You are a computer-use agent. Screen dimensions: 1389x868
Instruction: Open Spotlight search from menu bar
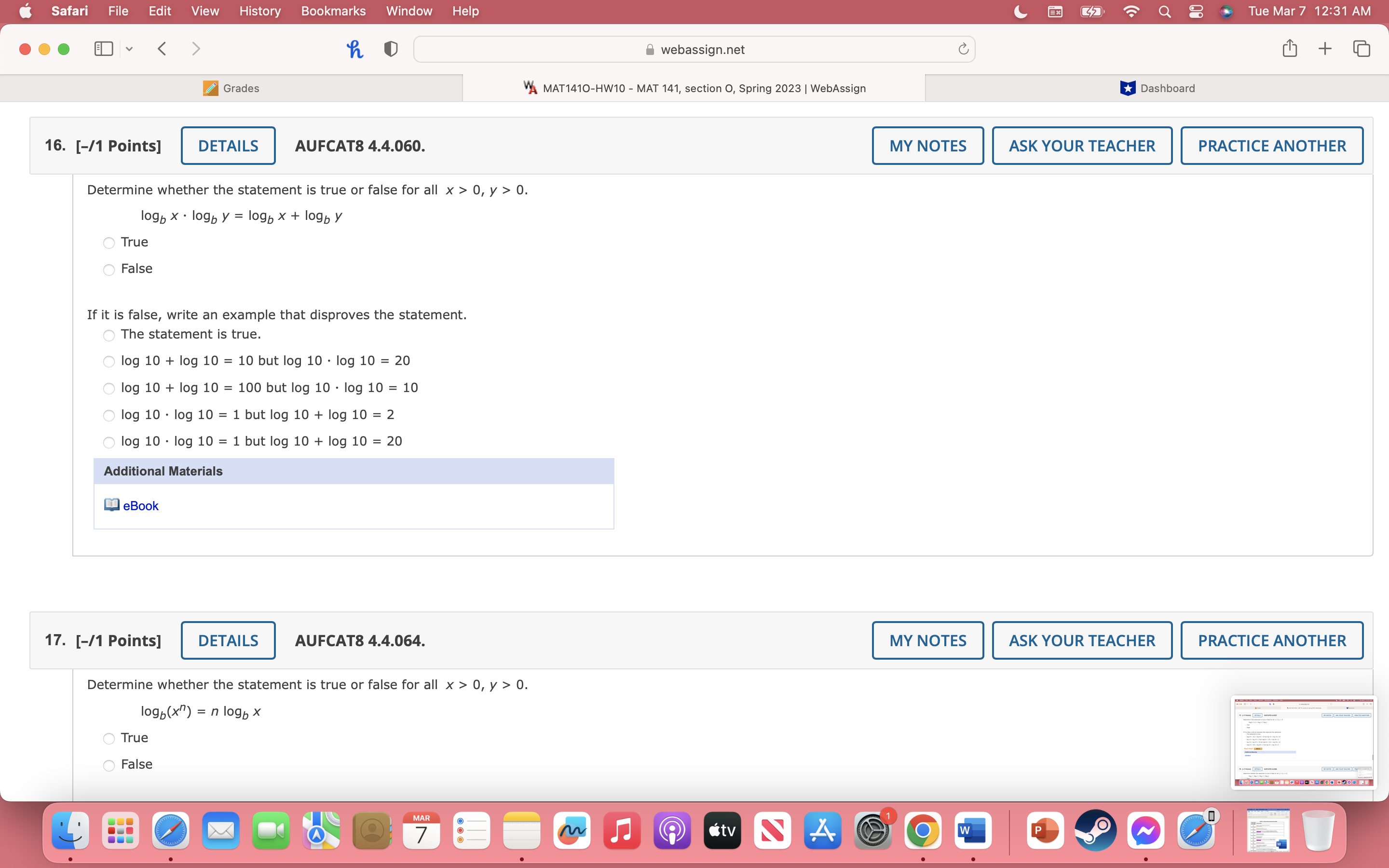(1164, 11)
